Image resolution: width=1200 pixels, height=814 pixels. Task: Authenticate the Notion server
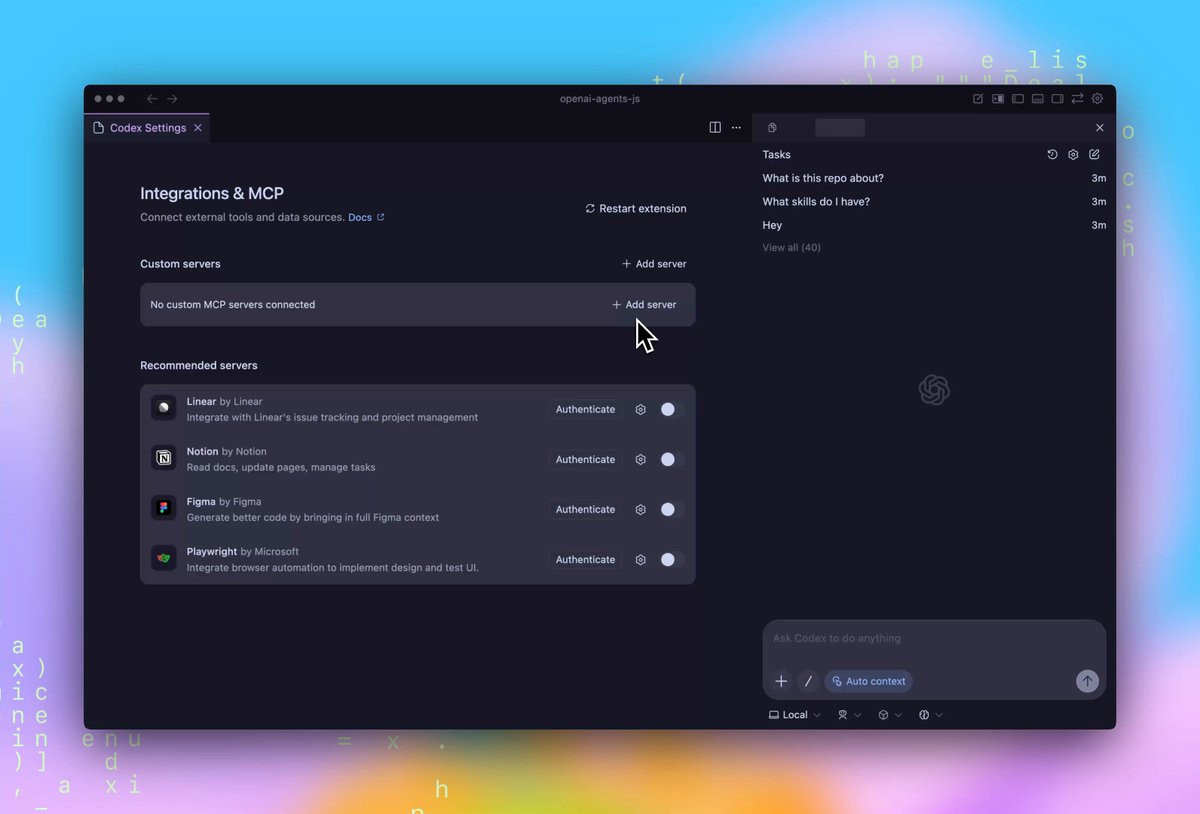pos(585,459)
